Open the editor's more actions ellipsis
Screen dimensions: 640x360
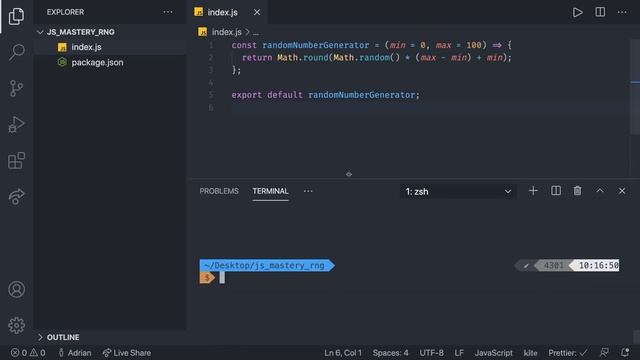coord(622,12)
